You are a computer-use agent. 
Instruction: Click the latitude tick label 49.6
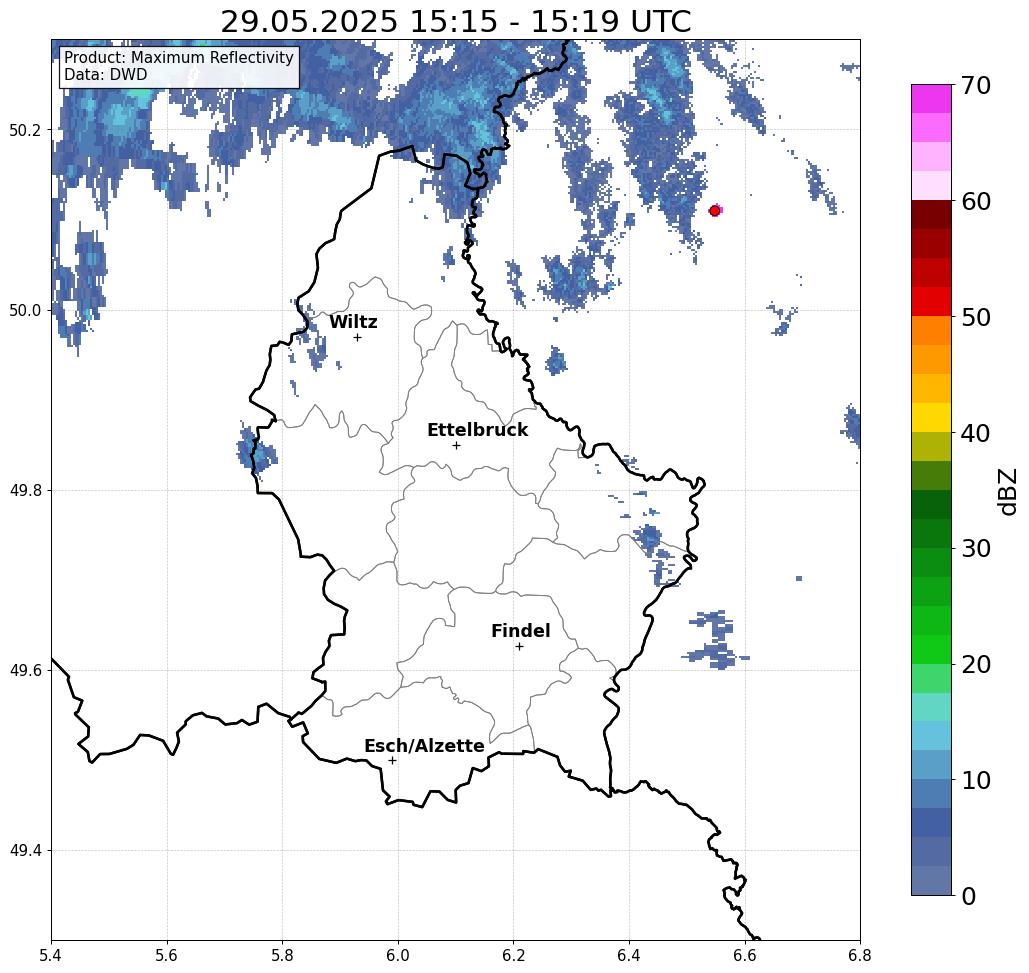pyautogui.click(x=25, y=671)
